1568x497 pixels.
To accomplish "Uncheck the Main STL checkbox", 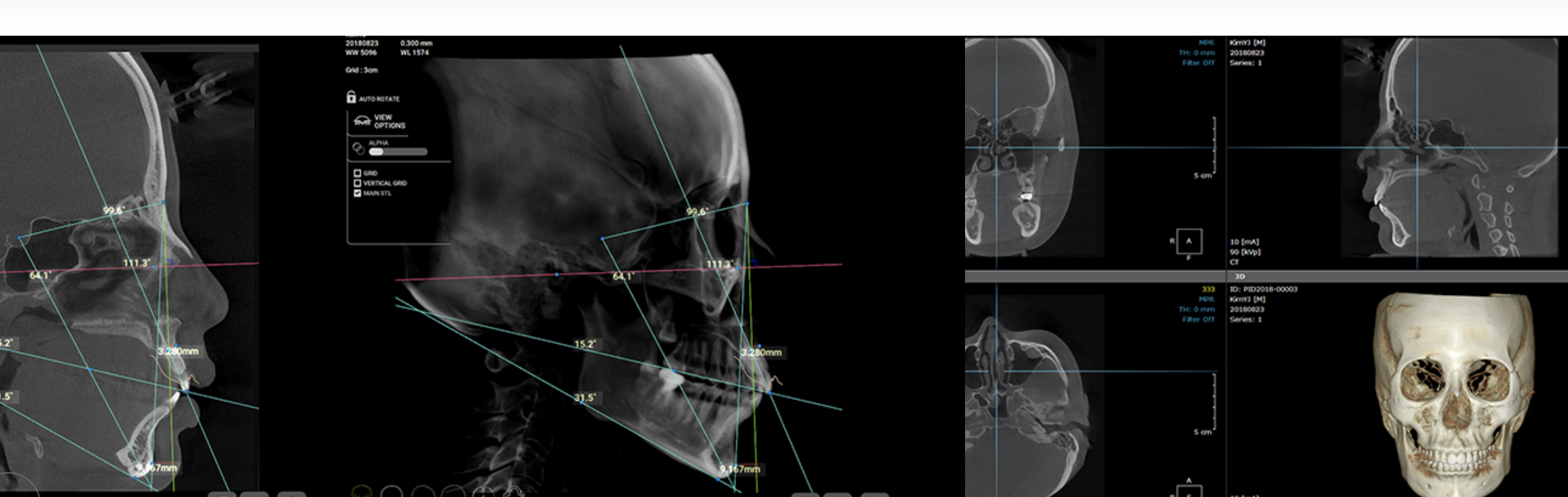I will point(357,193).
